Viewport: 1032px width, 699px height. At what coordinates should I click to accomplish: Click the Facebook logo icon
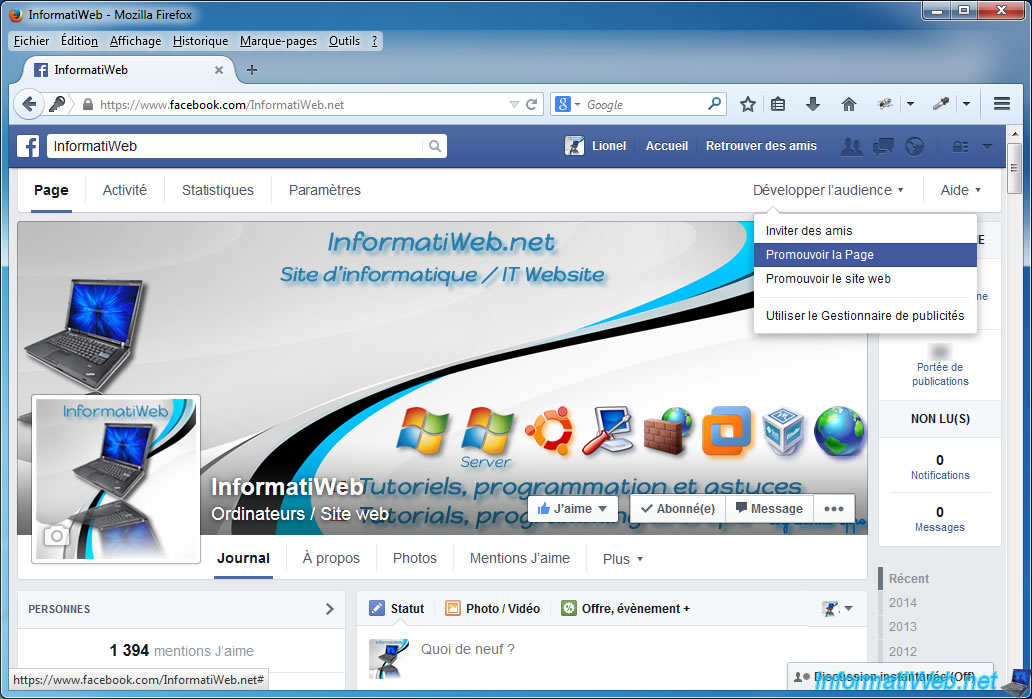[28, 146]
